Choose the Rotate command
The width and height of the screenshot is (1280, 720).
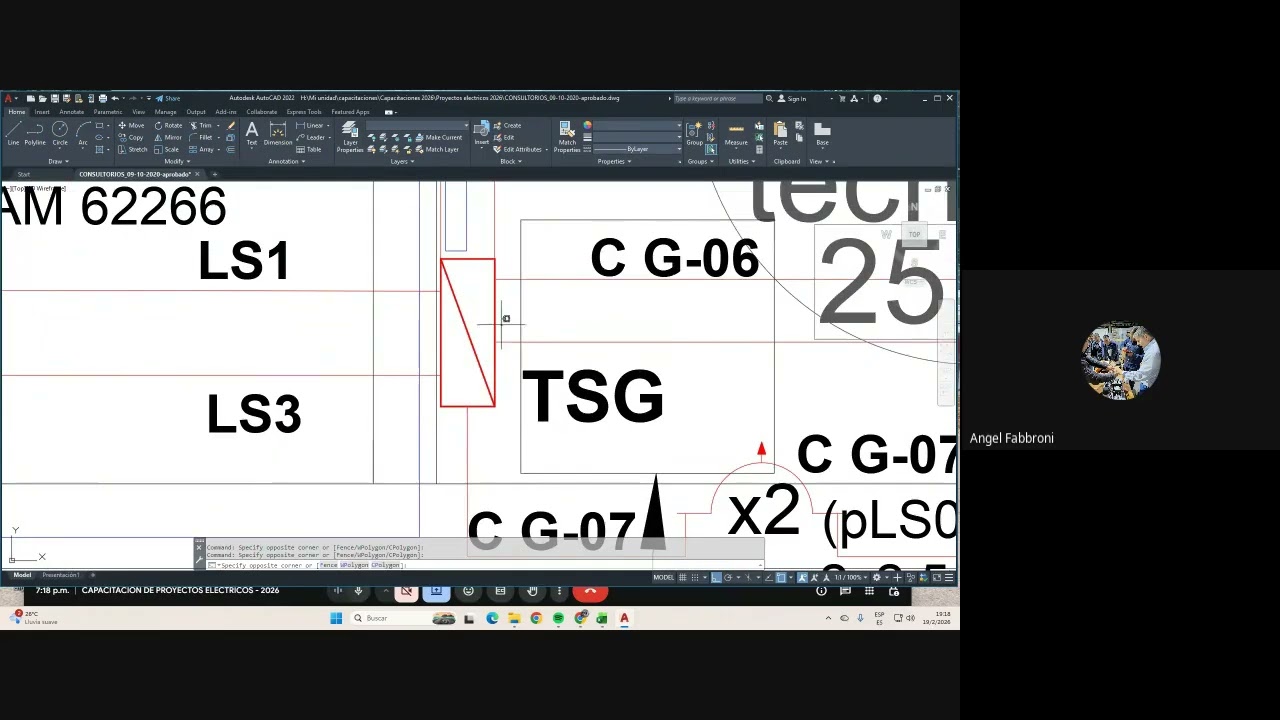pyautogui.click(x=168, y=126)
